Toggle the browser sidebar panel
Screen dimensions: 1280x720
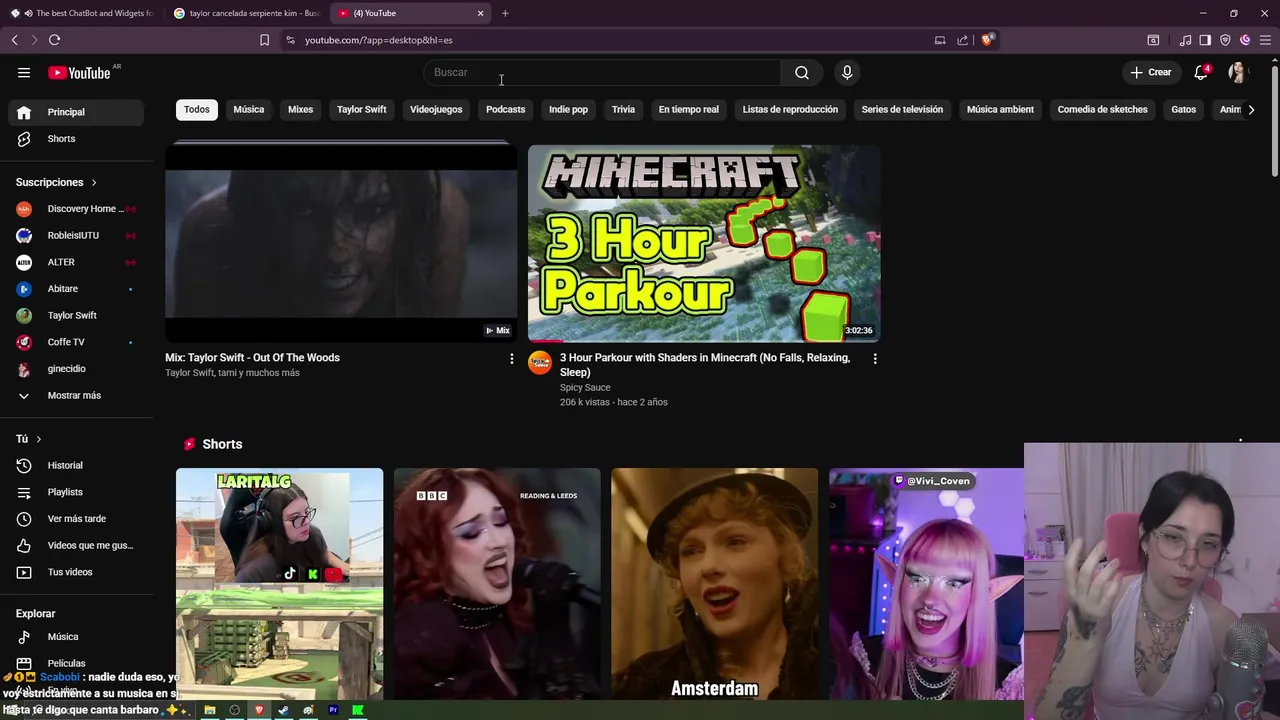(x=1205, y=40)
